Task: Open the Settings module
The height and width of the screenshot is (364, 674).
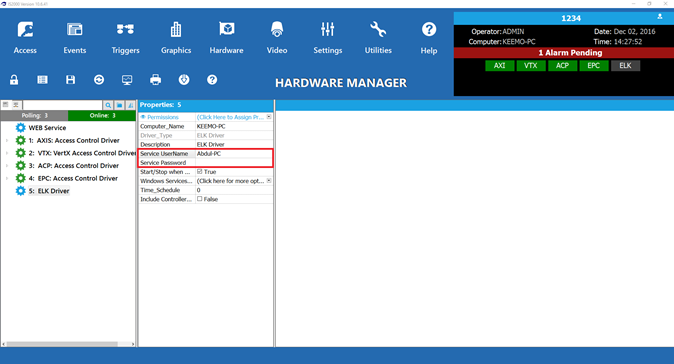Action: 328,38
